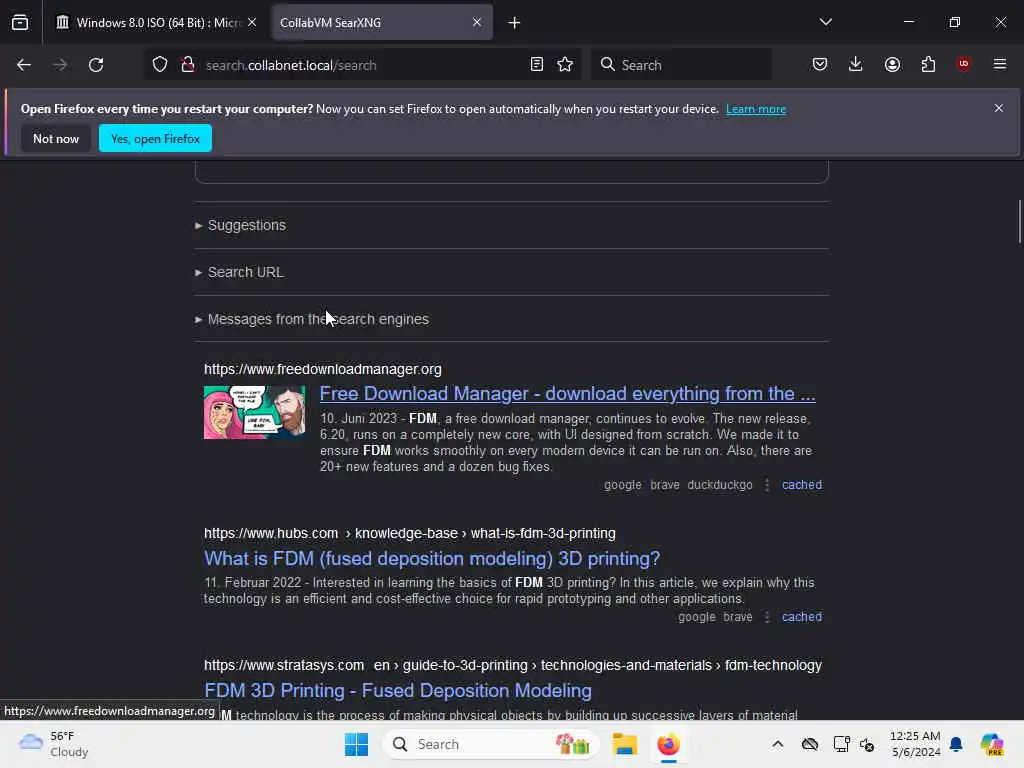The width and height of the screenshot is (1024, 768).
Task: Click the network display tray icon
Action: 841,744
